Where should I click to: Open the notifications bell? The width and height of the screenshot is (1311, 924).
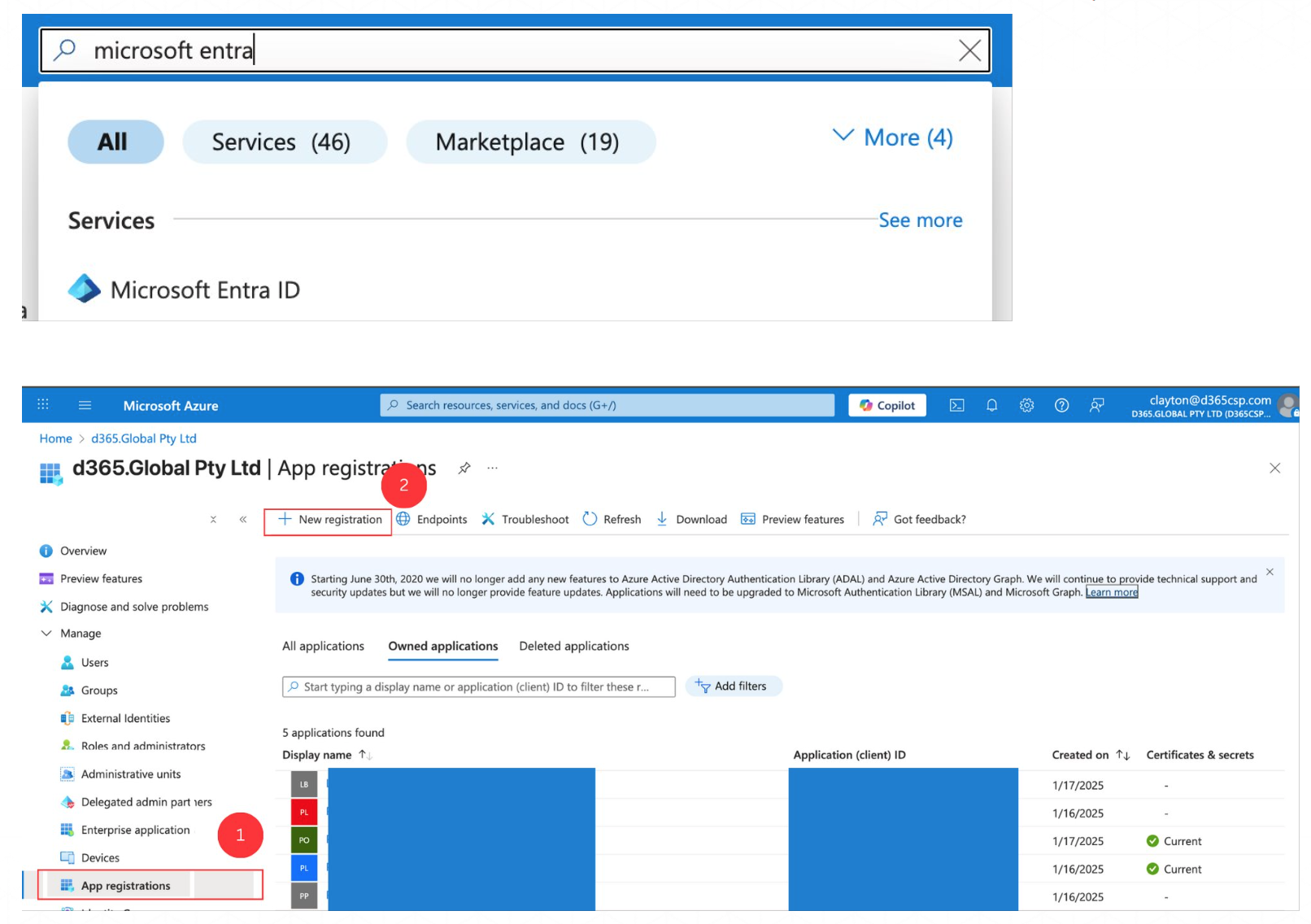[x=991, y=405]
